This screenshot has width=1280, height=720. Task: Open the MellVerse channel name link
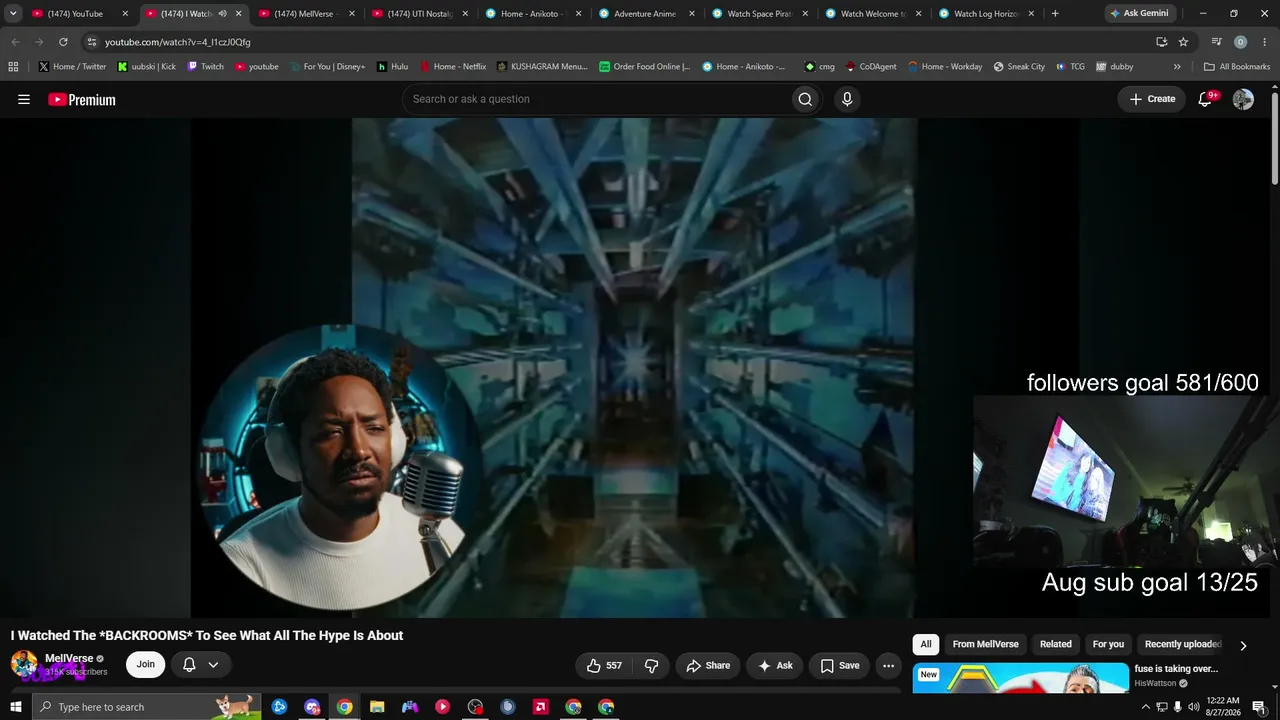[69, 658]
